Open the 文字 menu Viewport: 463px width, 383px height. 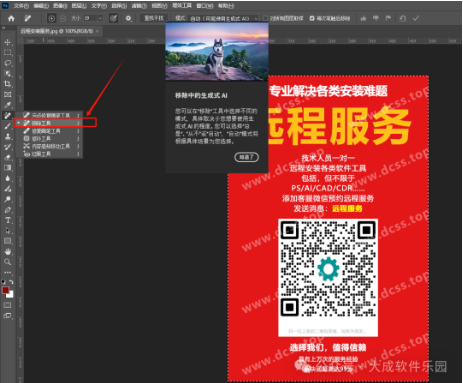pos(99,6)
